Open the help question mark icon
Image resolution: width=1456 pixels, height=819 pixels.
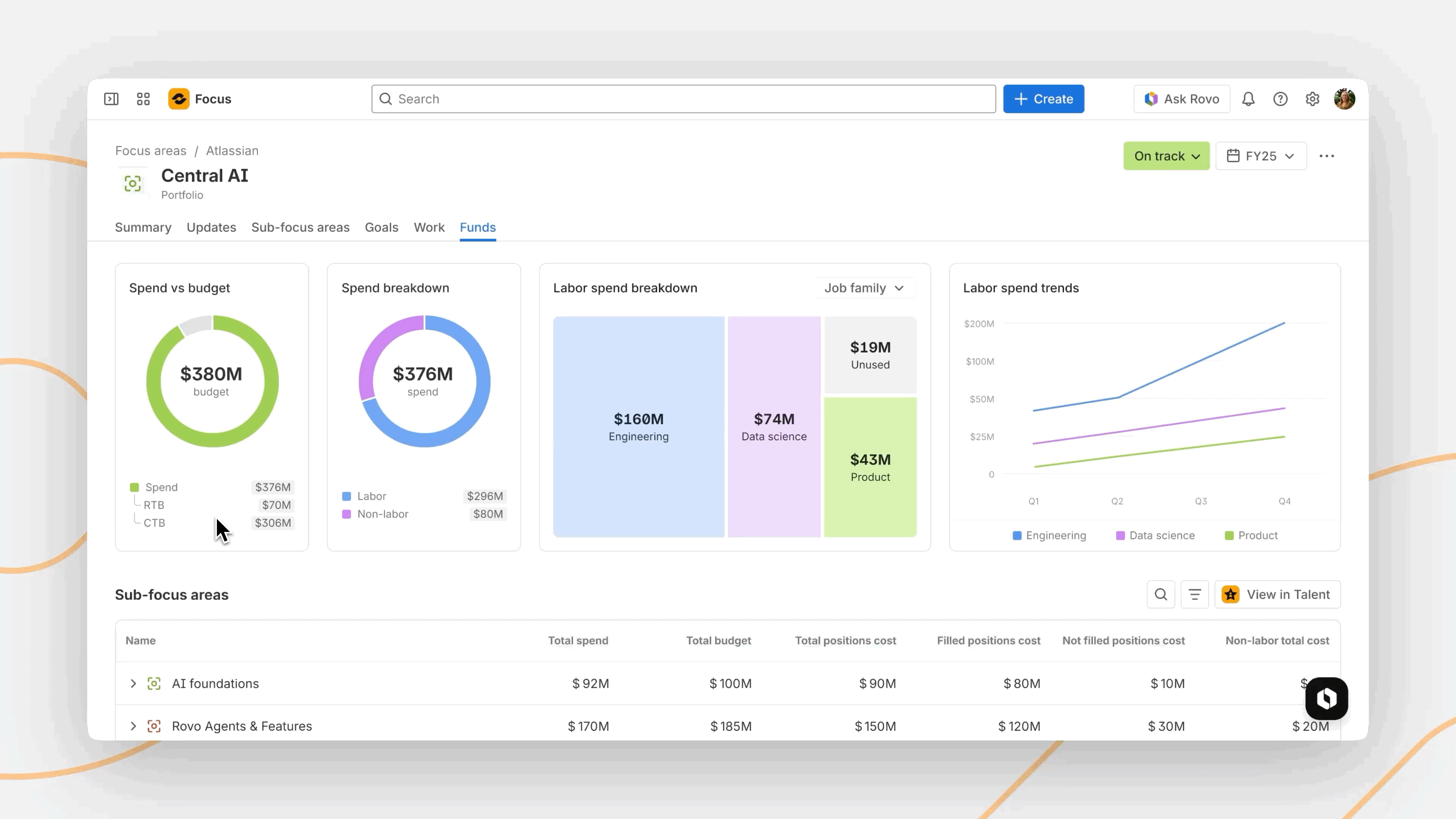(1280, 99)
